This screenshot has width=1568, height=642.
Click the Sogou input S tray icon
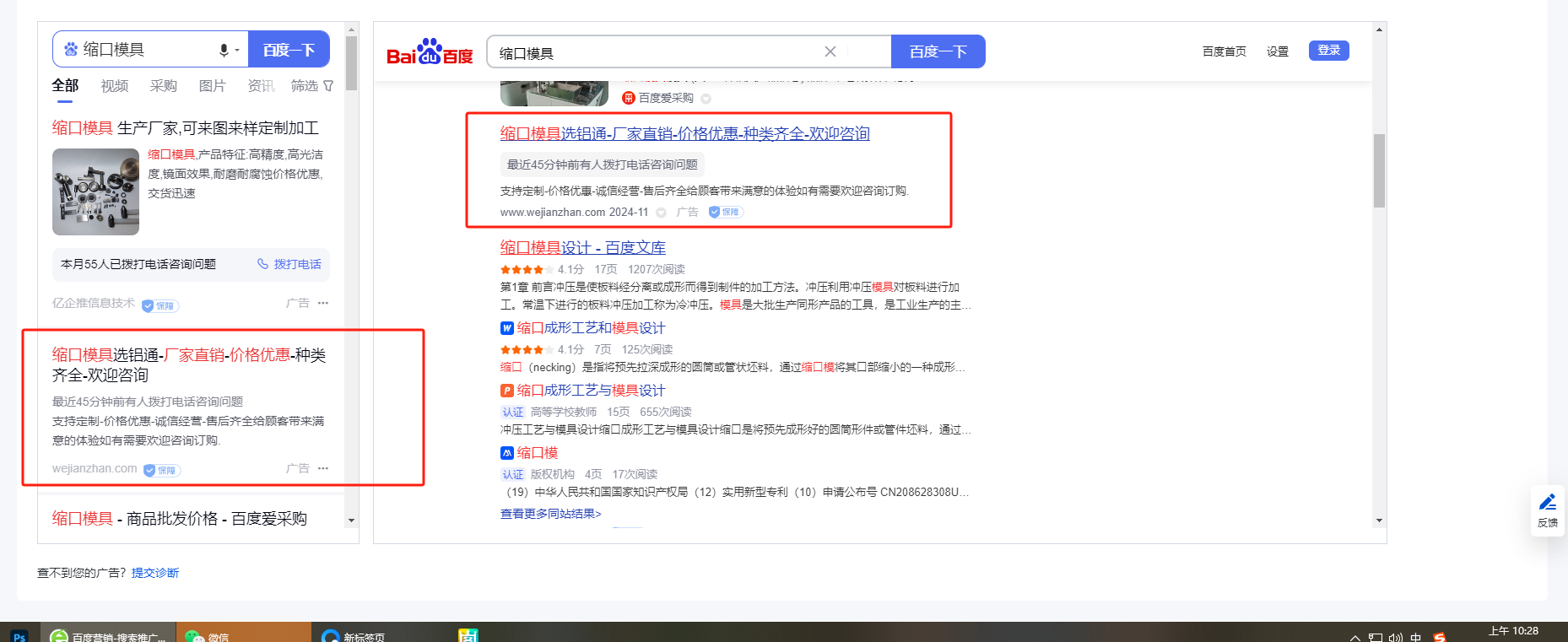(x=1439, y=638)
